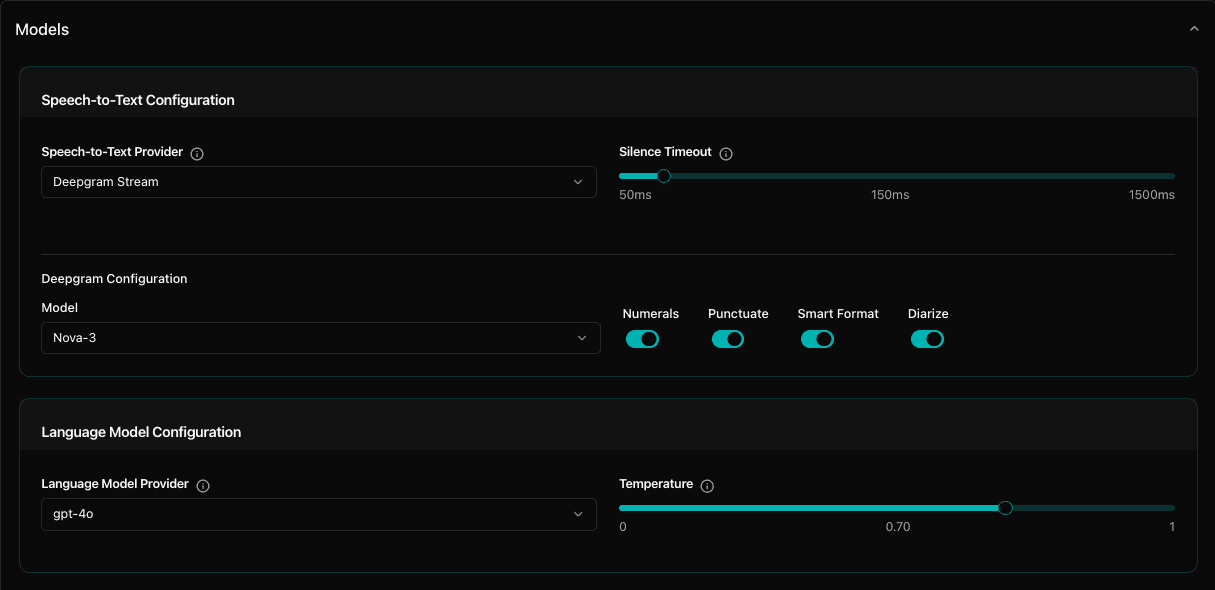
Task: Click the 150ms label under the slider
Action: click(890, 195)
